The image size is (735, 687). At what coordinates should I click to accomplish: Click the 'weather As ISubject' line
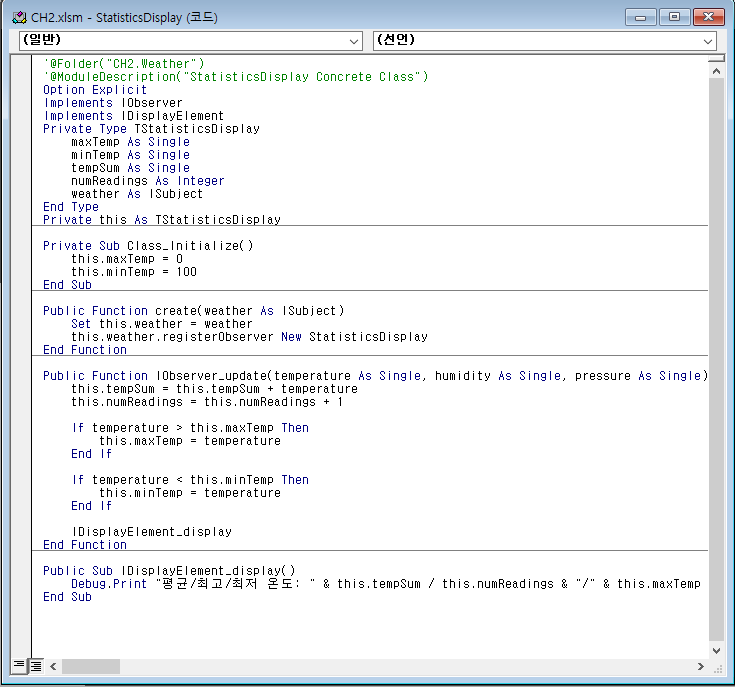tap(137, 194)
